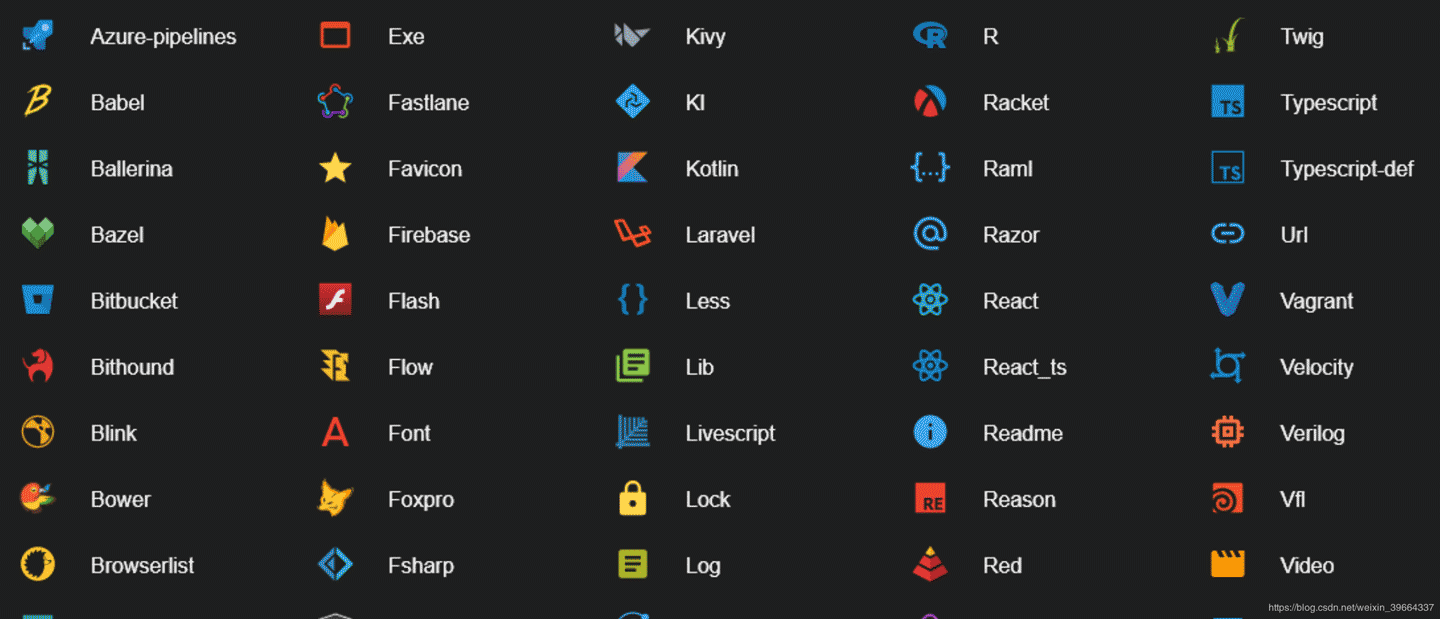
Task: Select the Laravel icon
Action: point(633,234)
